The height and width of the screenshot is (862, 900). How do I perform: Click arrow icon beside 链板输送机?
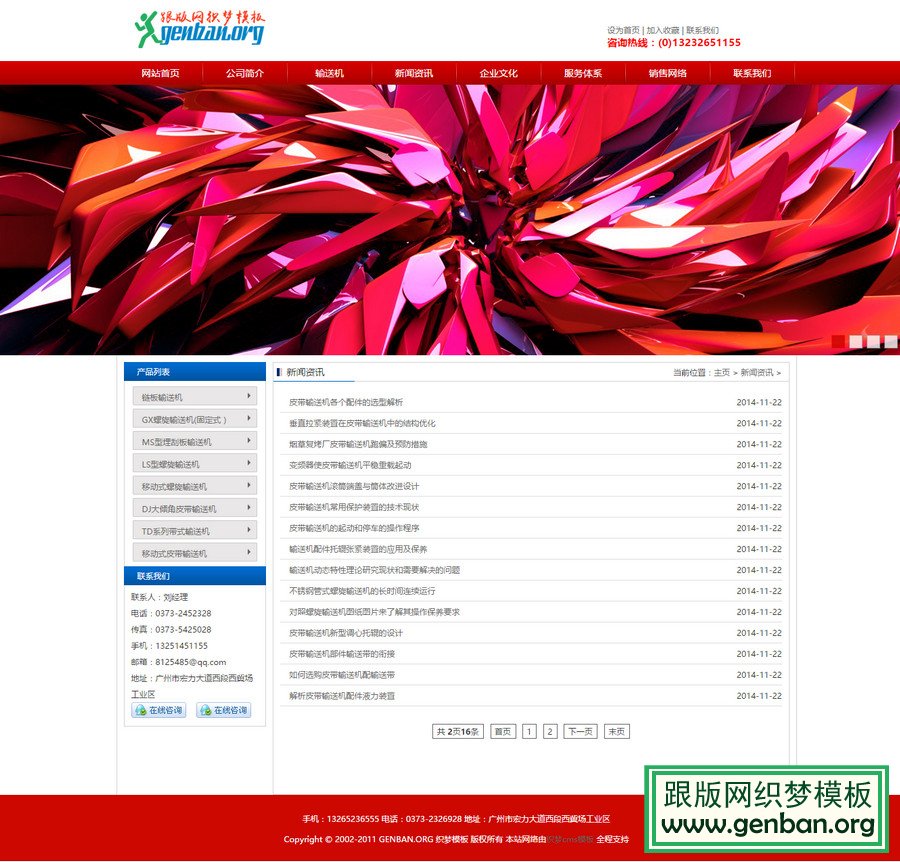click(248, 397)
